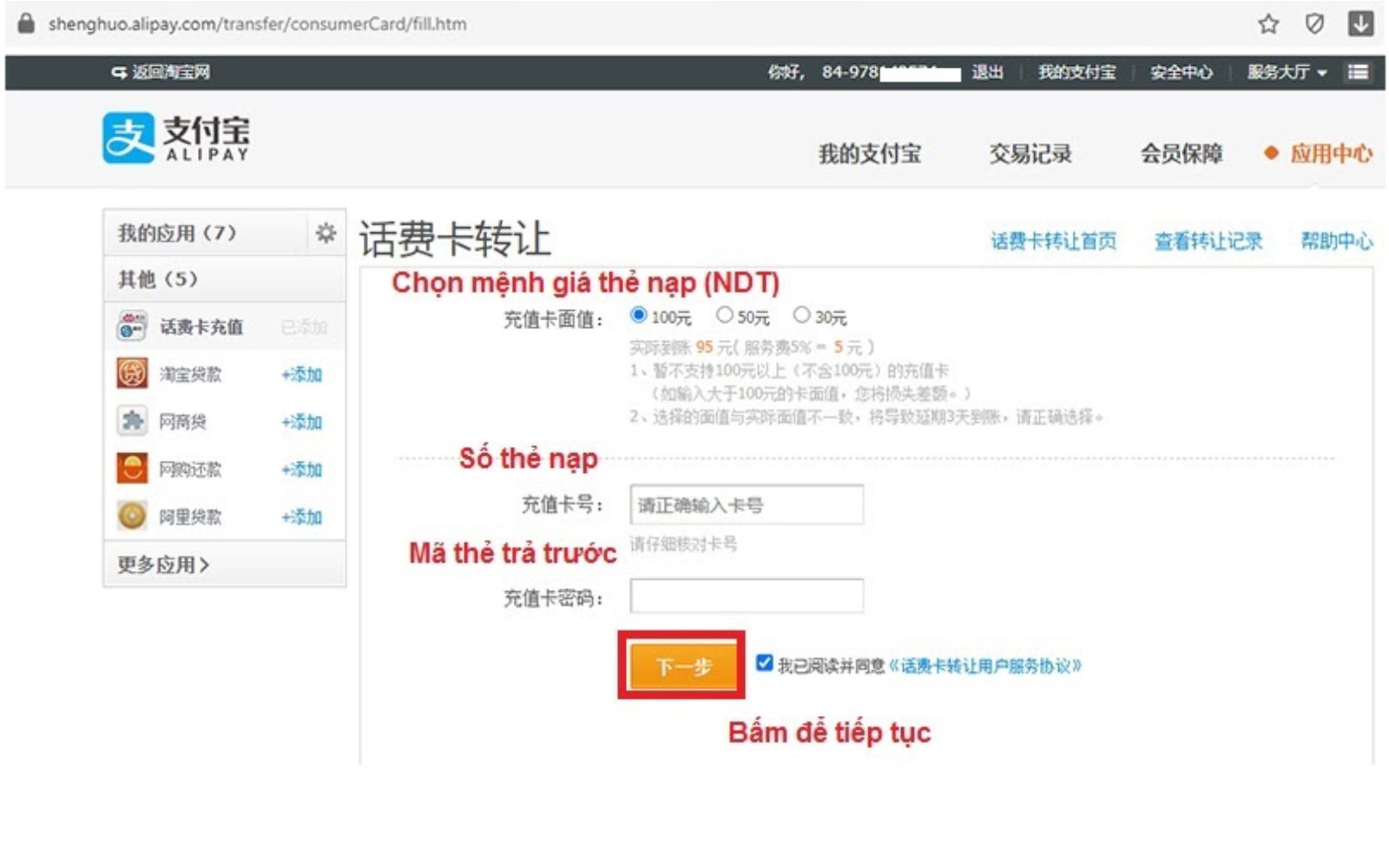
Task: Click the 话费卡充值 app icon
Action: pyautogui.click(x=132, y=326)
